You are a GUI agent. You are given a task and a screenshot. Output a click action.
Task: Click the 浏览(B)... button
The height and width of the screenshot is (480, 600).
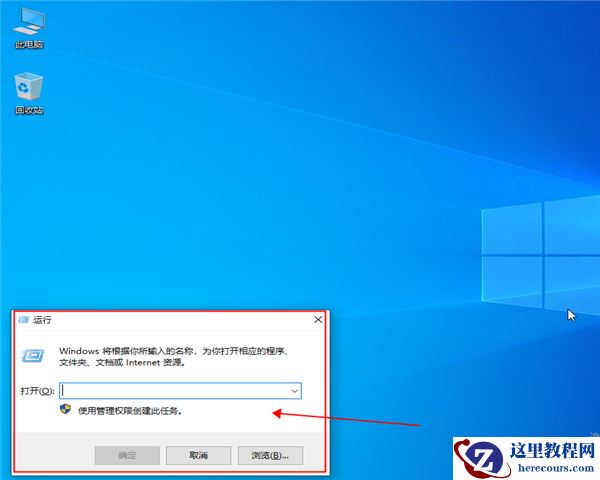(x=270, y=455)
